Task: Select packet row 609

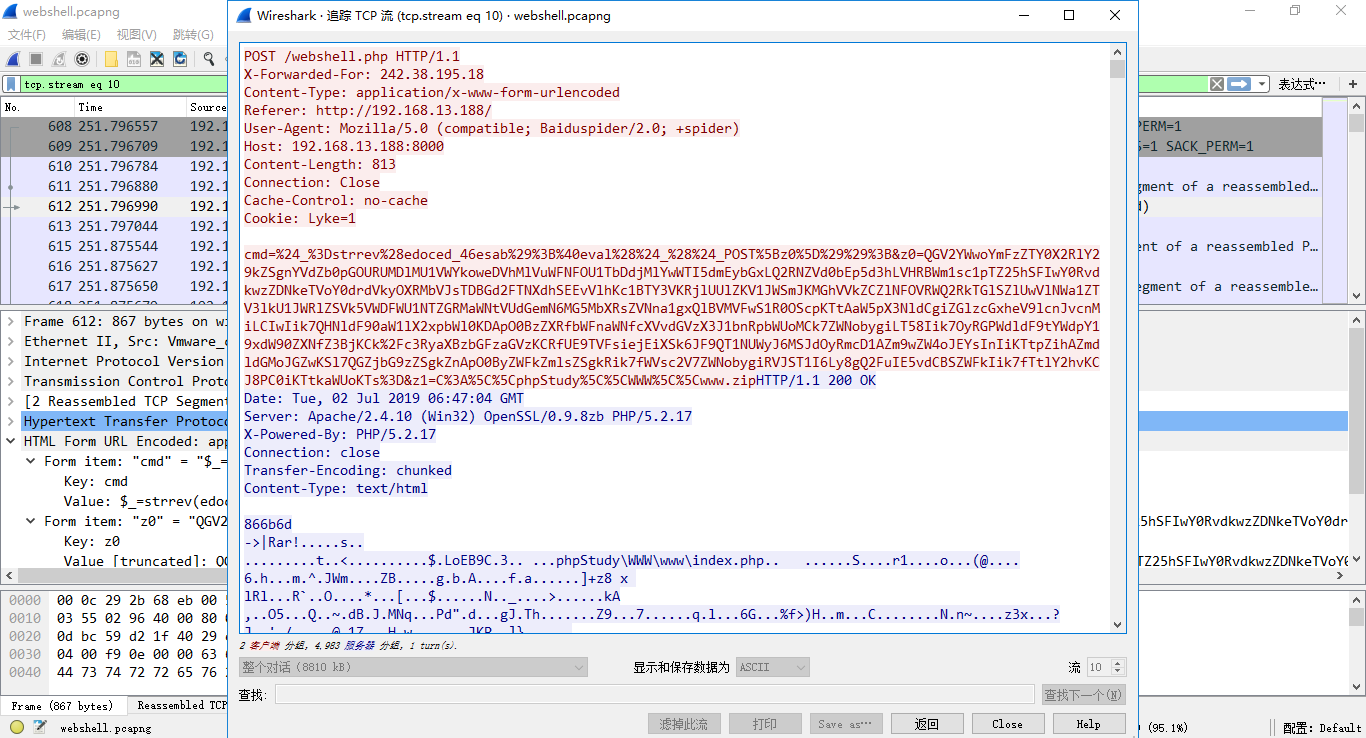Action: 114,146
